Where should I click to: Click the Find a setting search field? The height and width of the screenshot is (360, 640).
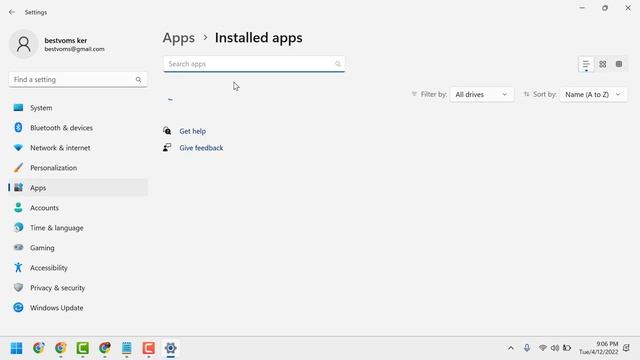(78, 80)
